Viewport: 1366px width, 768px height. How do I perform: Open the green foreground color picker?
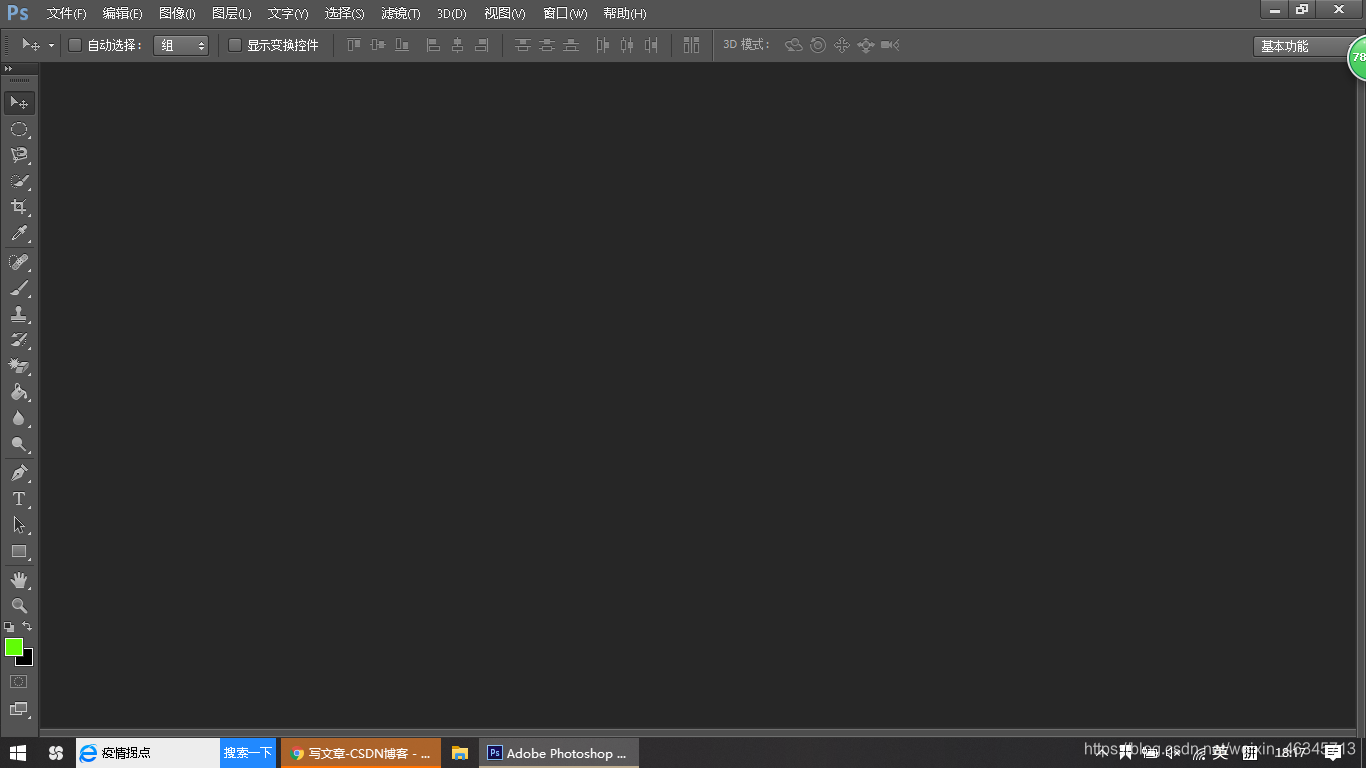point(13,647)
